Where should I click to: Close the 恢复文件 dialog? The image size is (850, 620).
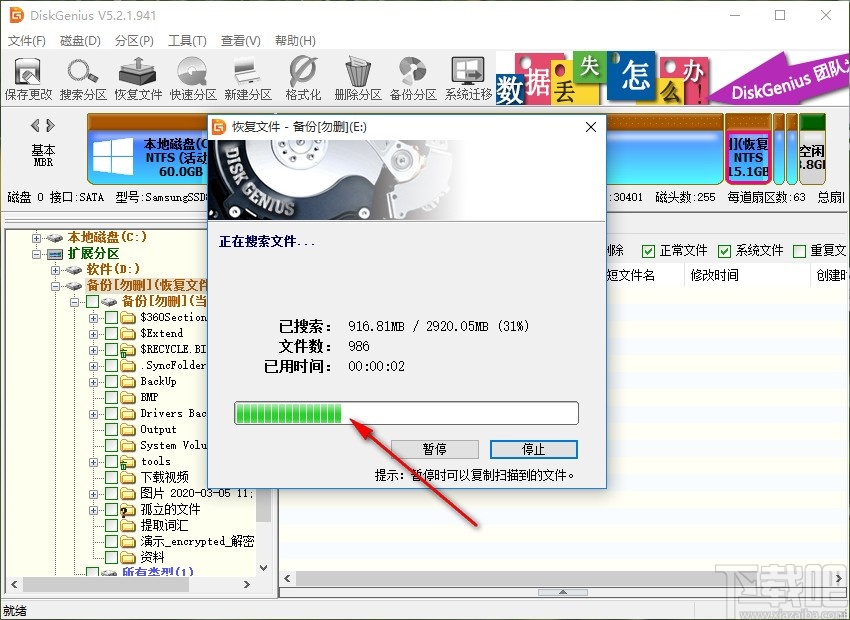pos(591,127)
